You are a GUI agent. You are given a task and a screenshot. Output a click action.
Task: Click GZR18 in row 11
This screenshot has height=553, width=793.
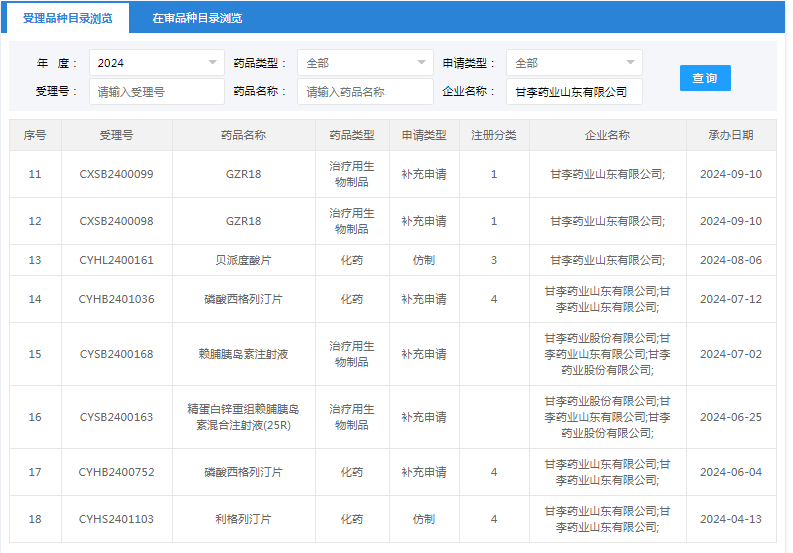pos(243,174)
